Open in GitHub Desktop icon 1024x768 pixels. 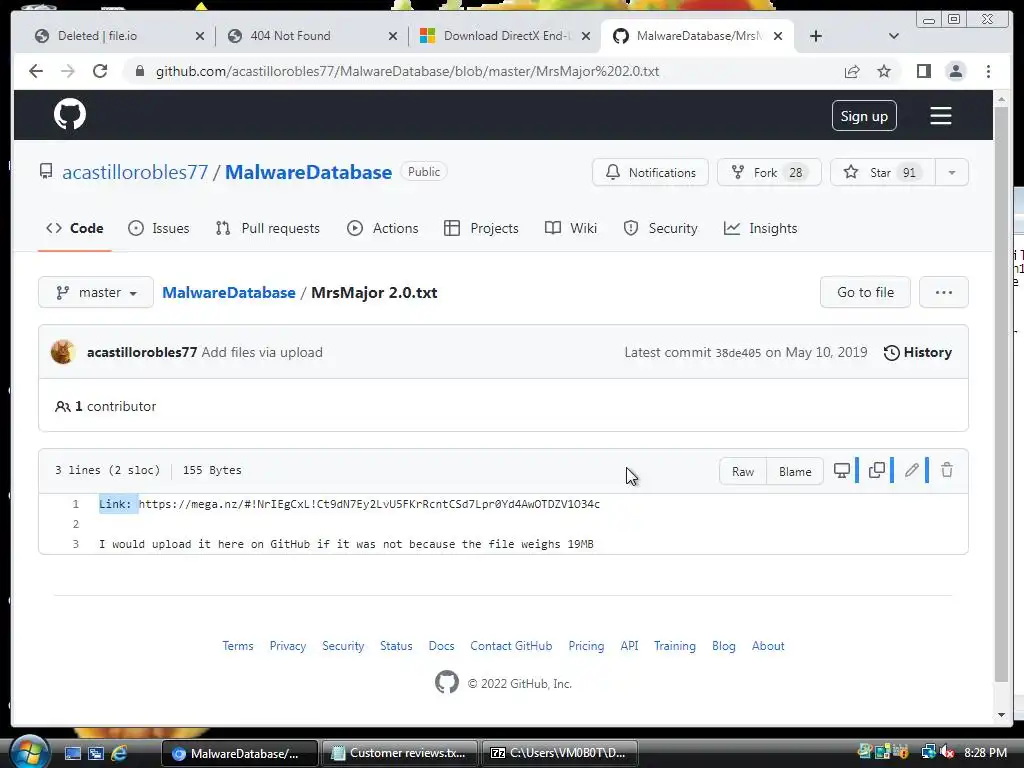click(x=842, y=470)
